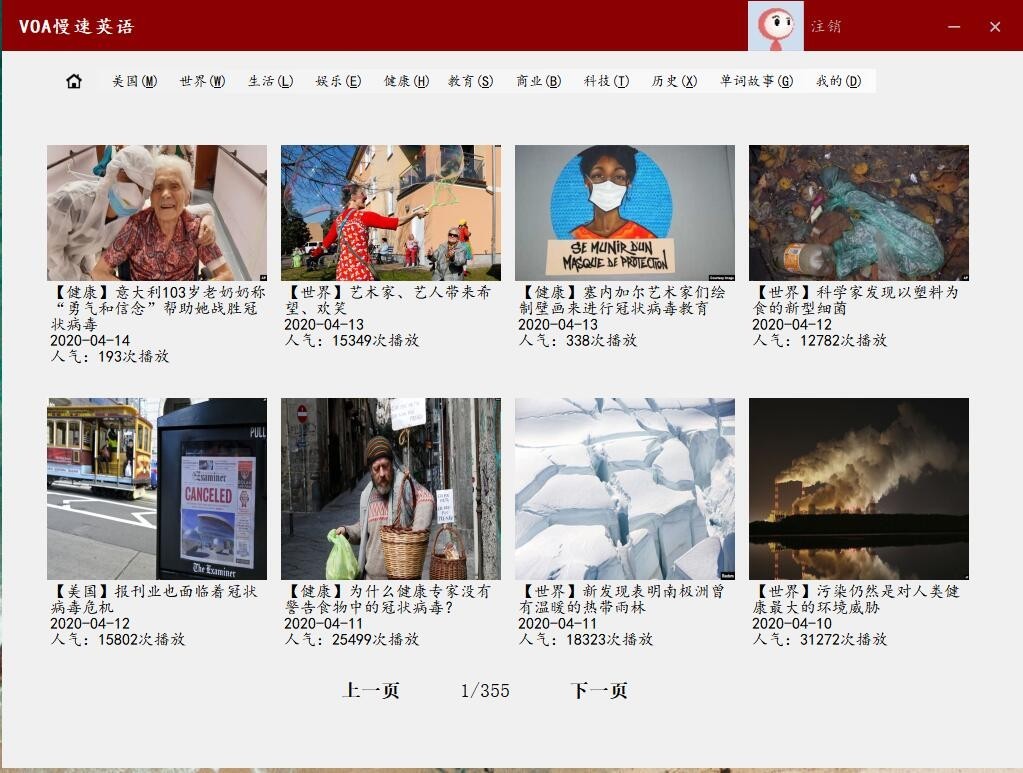This screenshot has width=1023, height=773.
Task: Click the 人气：18323次播放 count
Action: [586, 639]
